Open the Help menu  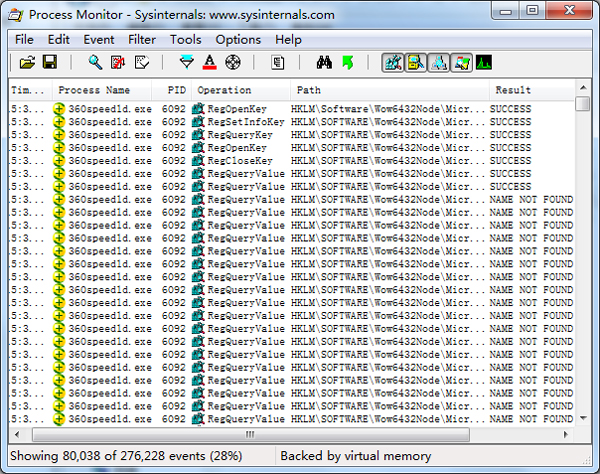click(x=288, y=39)
